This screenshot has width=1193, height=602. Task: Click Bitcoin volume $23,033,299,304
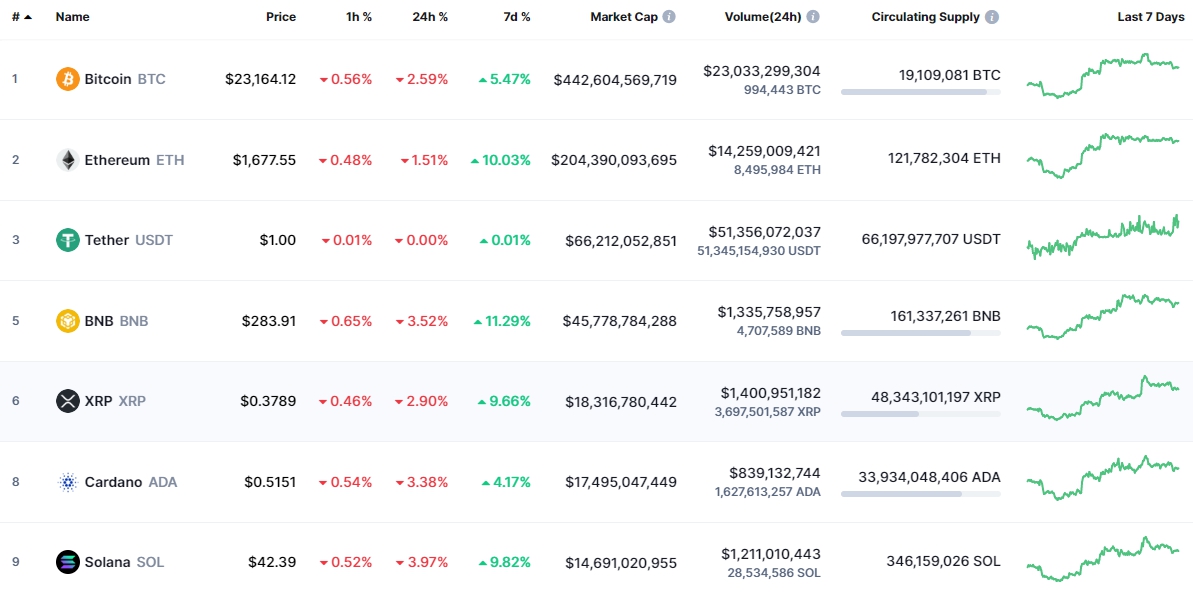pyautogui.click(x=762, y=71)
